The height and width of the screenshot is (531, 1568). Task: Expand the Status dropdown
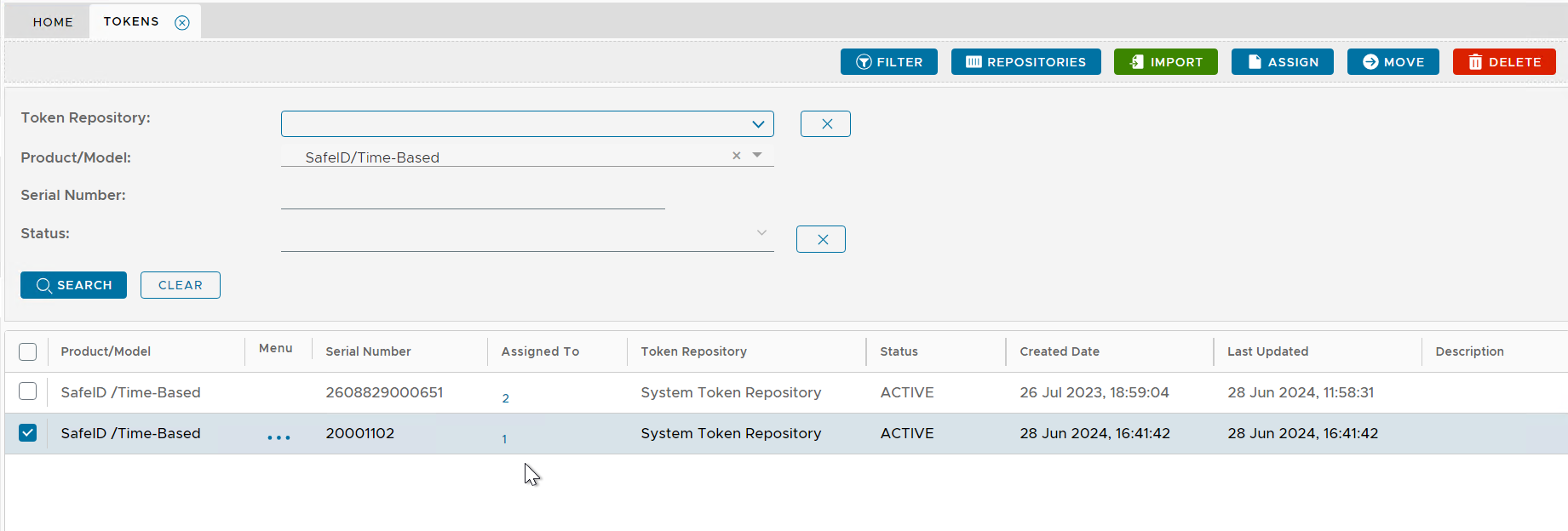click(761, 233)
